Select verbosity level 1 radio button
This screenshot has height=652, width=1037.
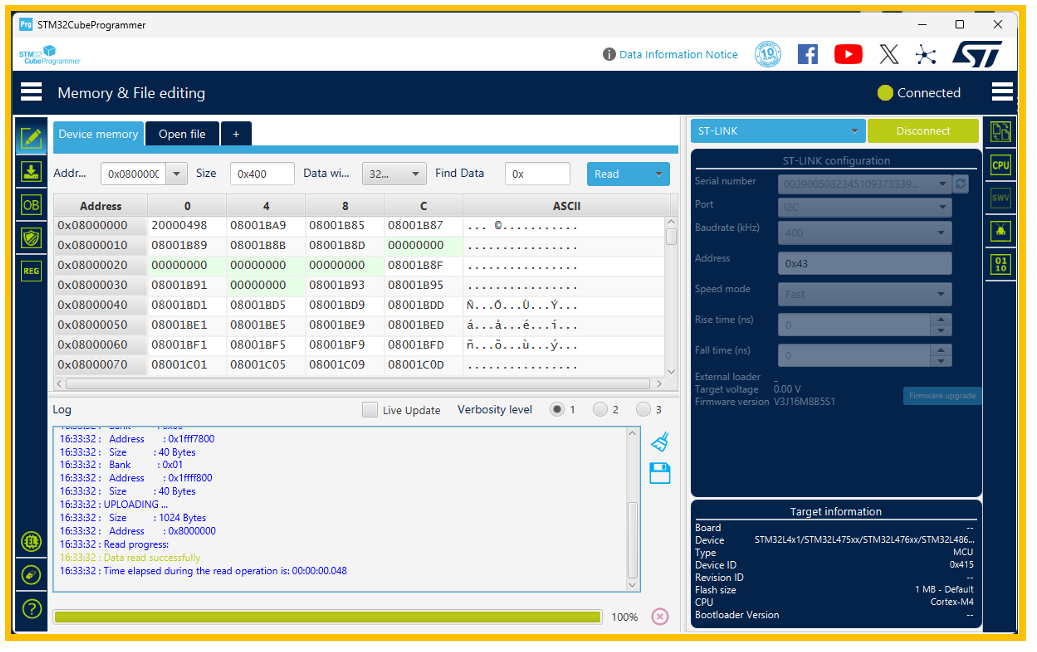point(558,410)
